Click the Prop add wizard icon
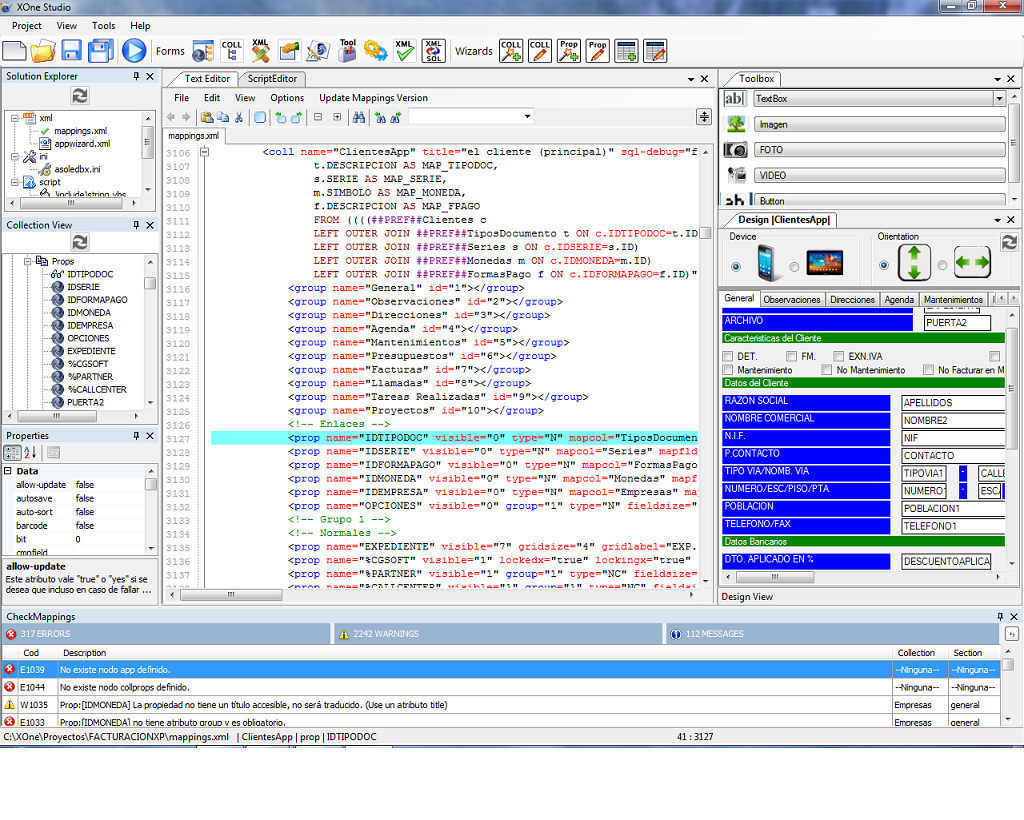 click(569, 51)
